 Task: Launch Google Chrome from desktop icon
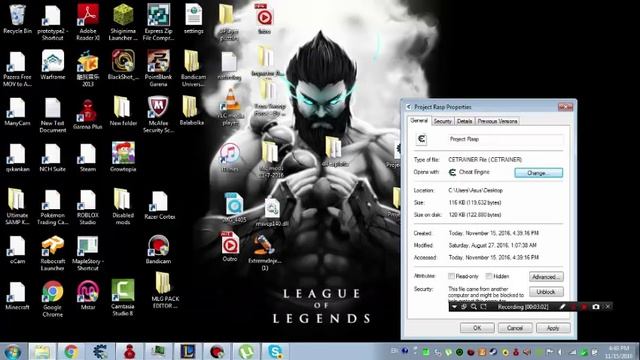(x=53, y=299)
